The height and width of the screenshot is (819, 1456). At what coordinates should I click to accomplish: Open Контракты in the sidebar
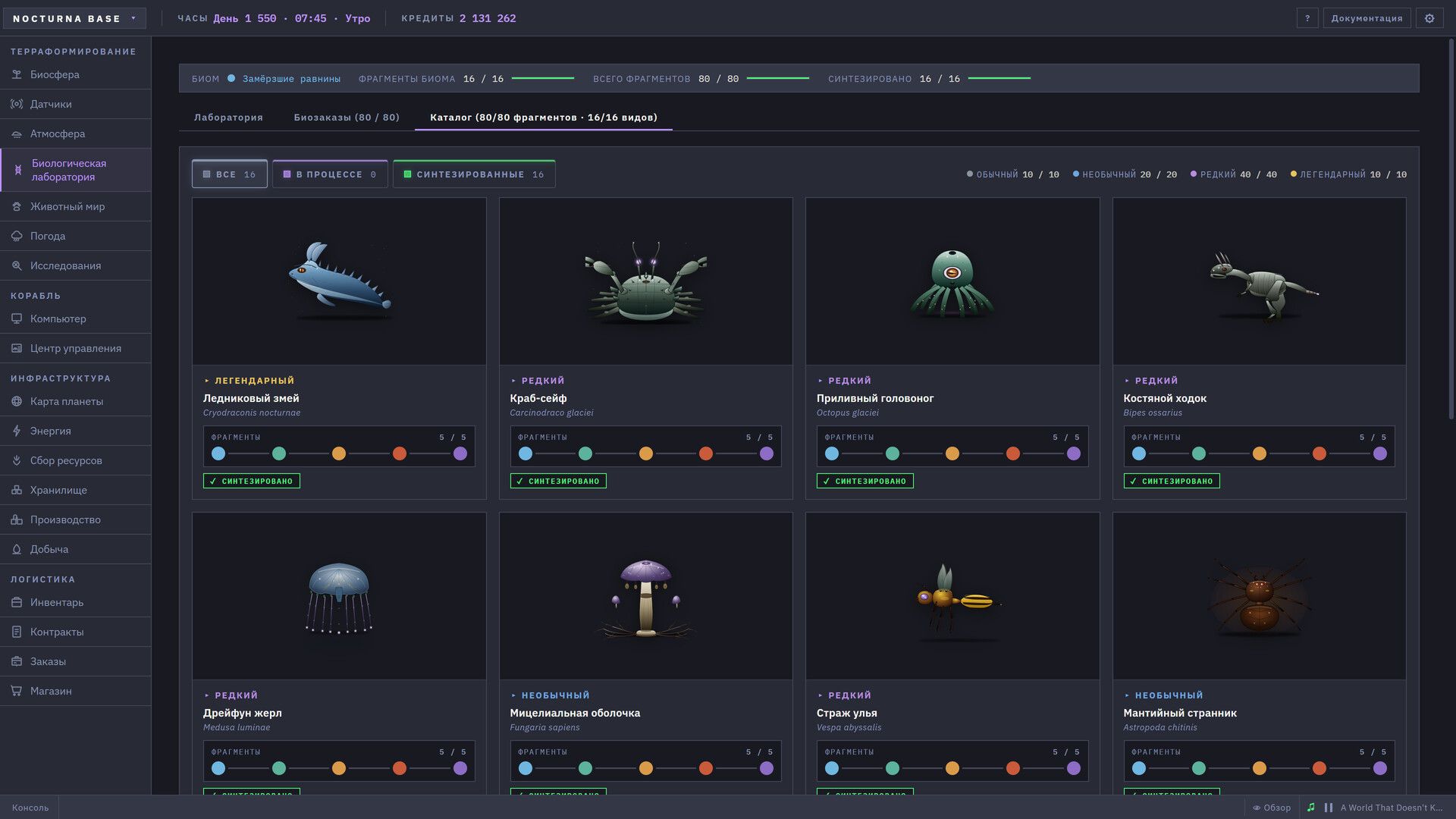[x=75, y=632]
